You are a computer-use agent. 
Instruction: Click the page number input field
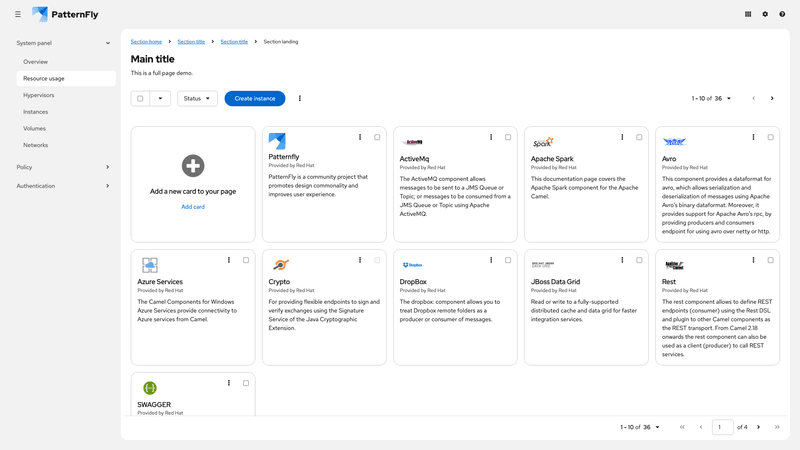click(722, 427)
